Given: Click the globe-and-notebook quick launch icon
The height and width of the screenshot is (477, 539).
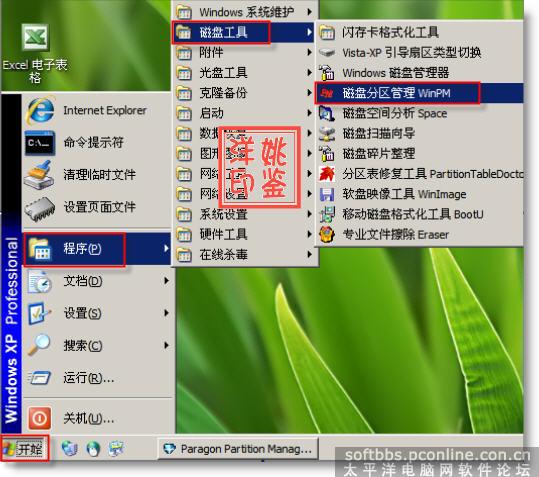Looking at the screenshot, I should pos(69,448).
